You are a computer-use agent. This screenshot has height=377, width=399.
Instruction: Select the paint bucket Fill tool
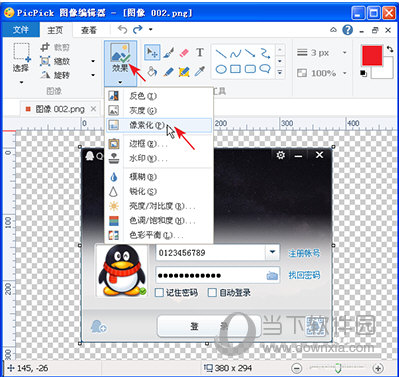click(152, 71)
